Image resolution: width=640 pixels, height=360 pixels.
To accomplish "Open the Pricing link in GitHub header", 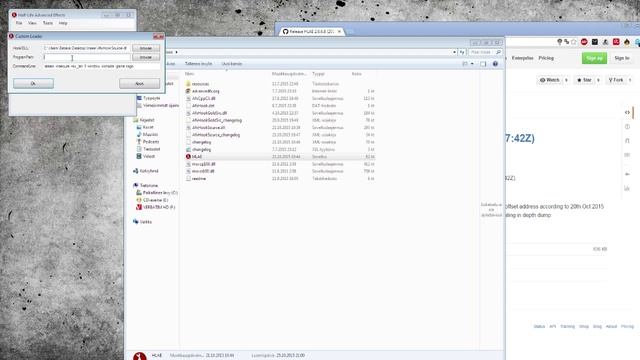I will click(x=546, y=58).
